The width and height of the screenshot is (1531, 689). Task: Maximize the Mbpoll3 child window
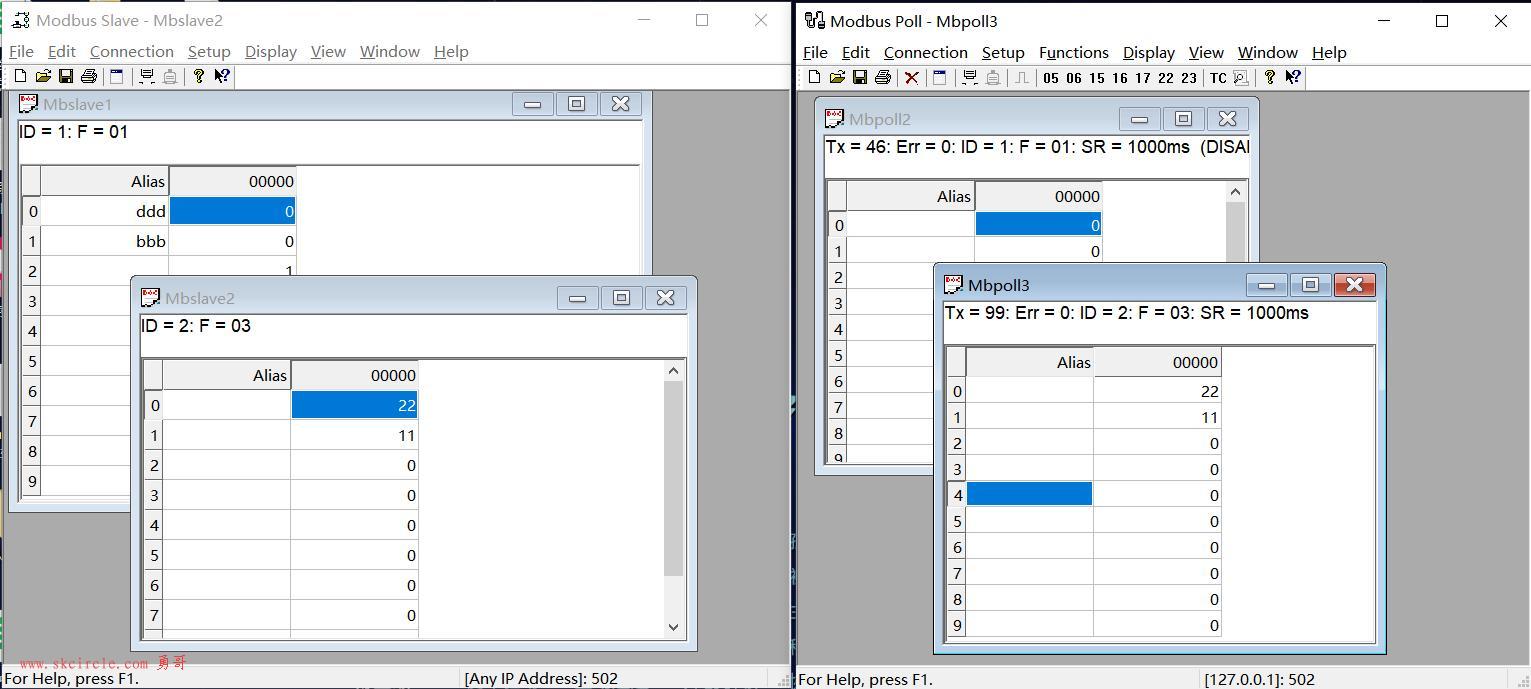[1310, 285]
